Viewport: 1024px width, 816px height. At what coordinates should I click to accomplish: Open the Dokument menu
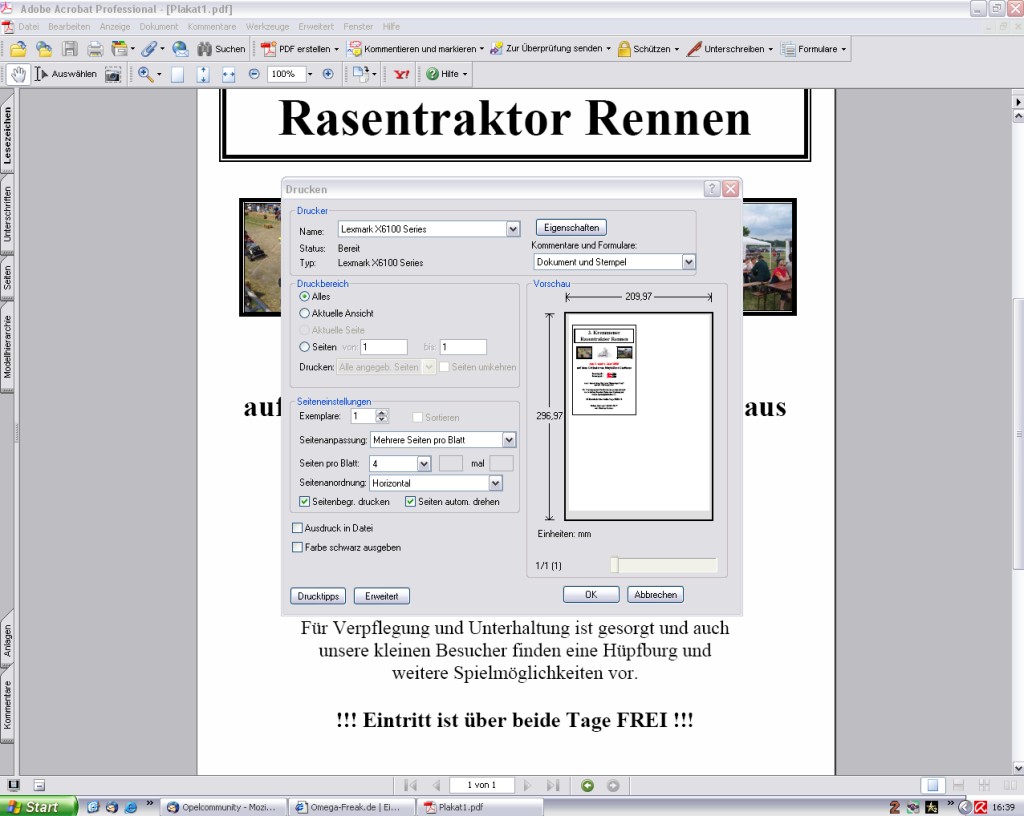[x=158, y=26]
